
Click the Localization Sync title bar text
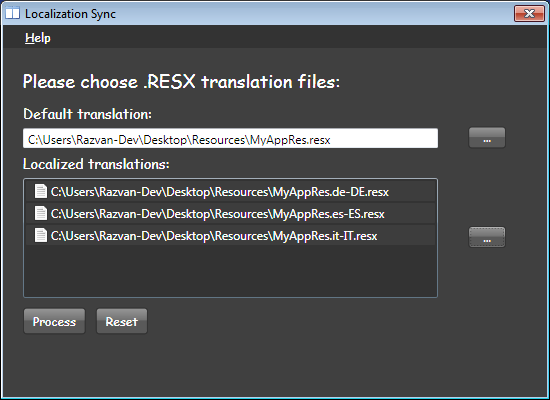tap(70, 14)
